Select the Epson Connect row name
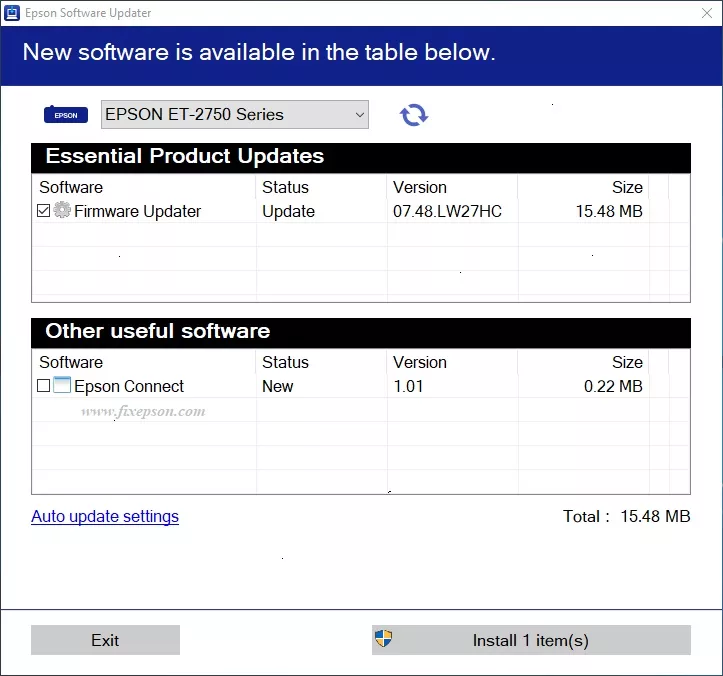The height and width of the screenshot is (676, 723). [129, 386]
